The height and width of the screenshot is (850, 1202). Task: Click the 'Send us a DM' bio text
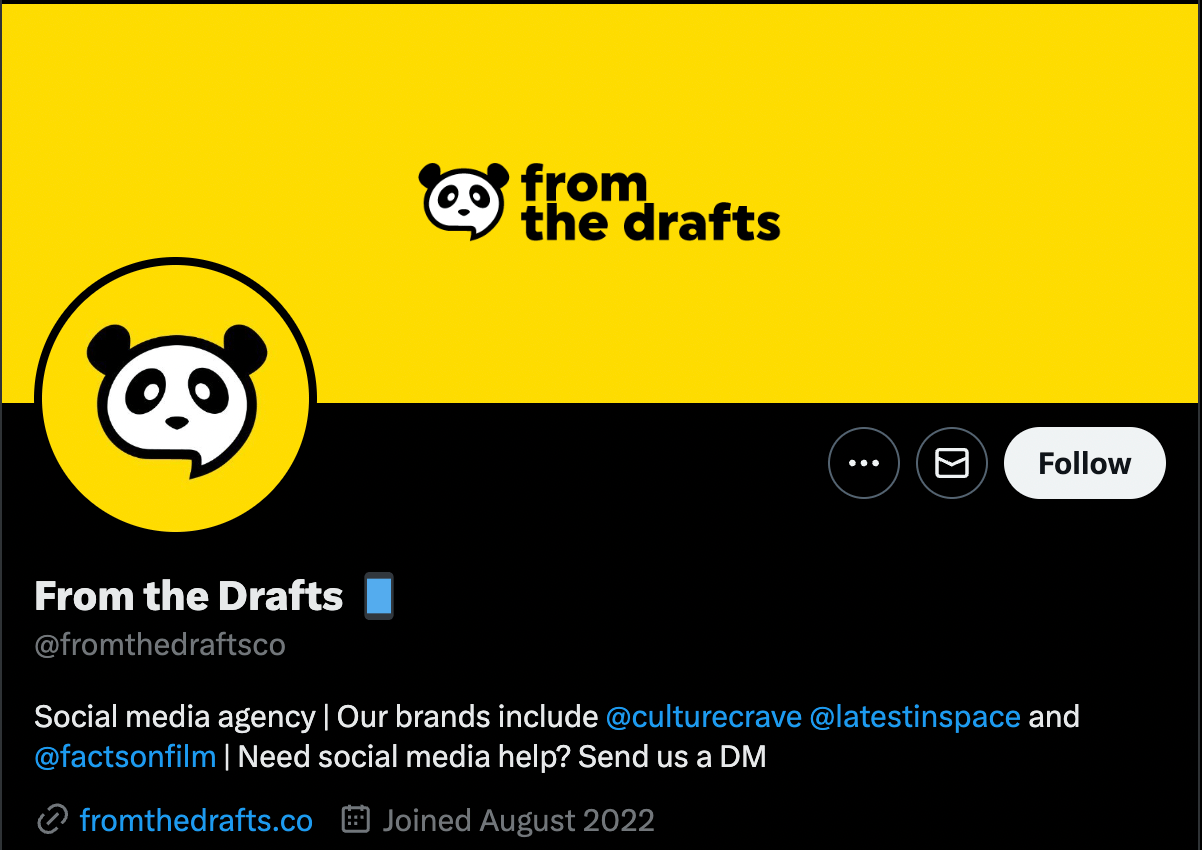[x=672, y=757]
